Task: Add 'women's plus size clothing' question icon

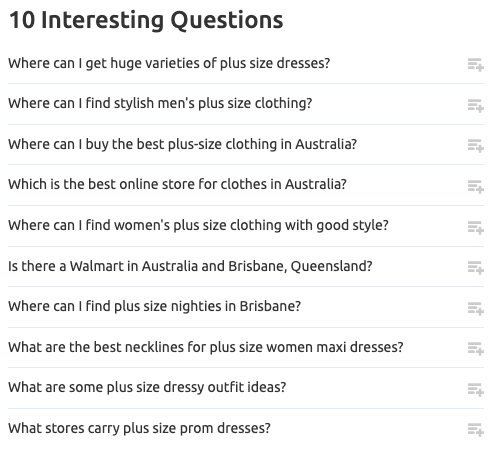Action: click(476, 228)
